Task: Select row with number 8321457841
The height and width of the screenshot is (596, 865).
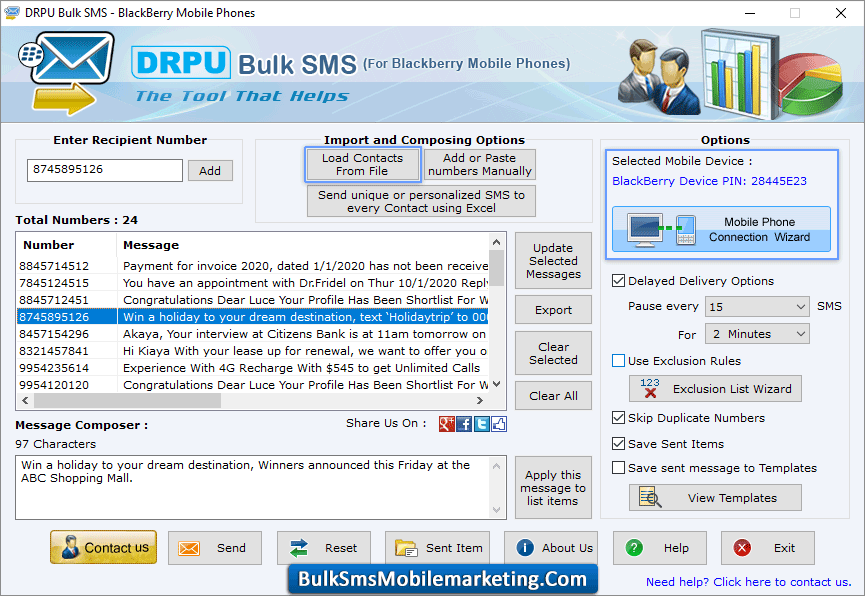Action: pos(253,351)
